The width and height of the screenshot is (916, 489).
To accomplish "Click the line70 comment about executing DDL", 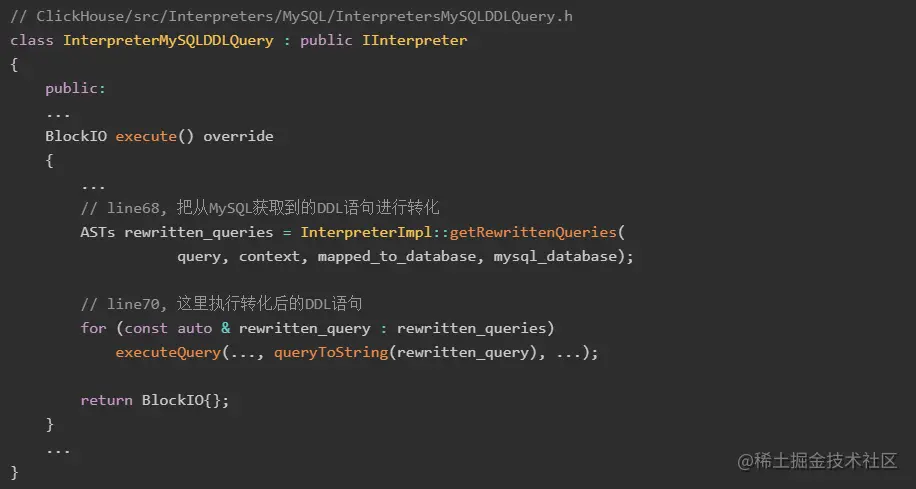I will coord(221,304).
